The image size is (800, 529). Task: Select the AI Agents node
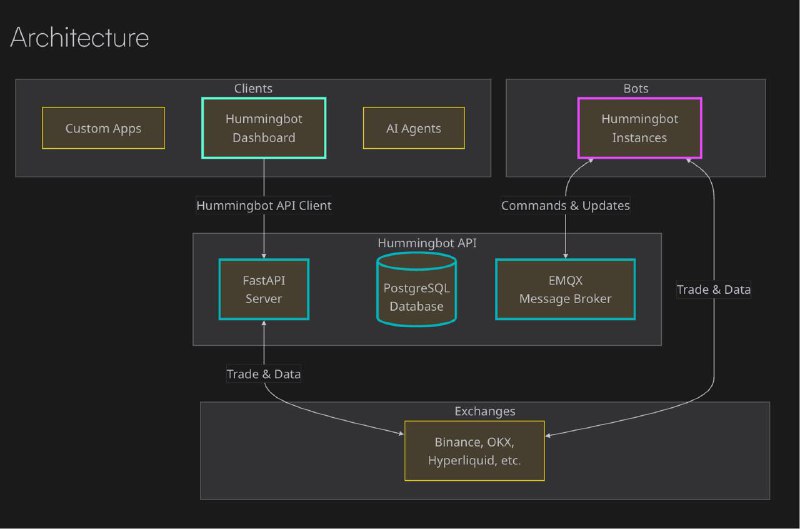pos(413,128)
